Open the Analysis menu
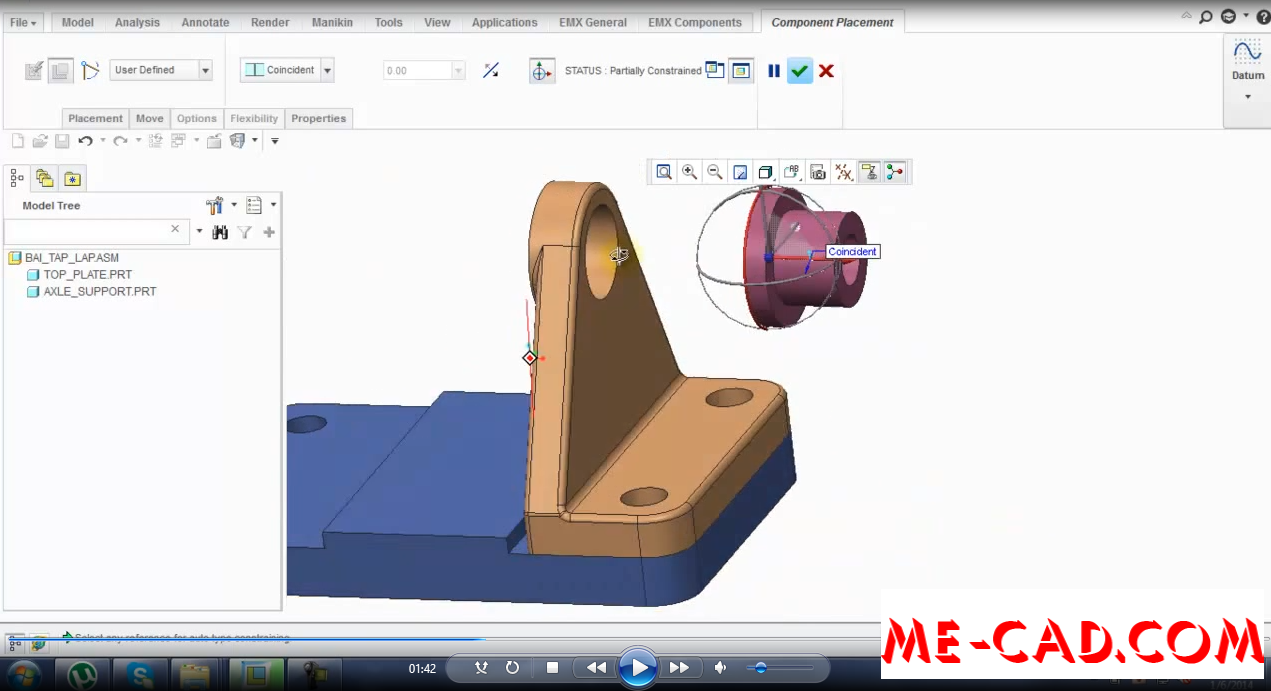Image resolution: width=1271 pixels, height=691 pixels. tap(137, 21)
